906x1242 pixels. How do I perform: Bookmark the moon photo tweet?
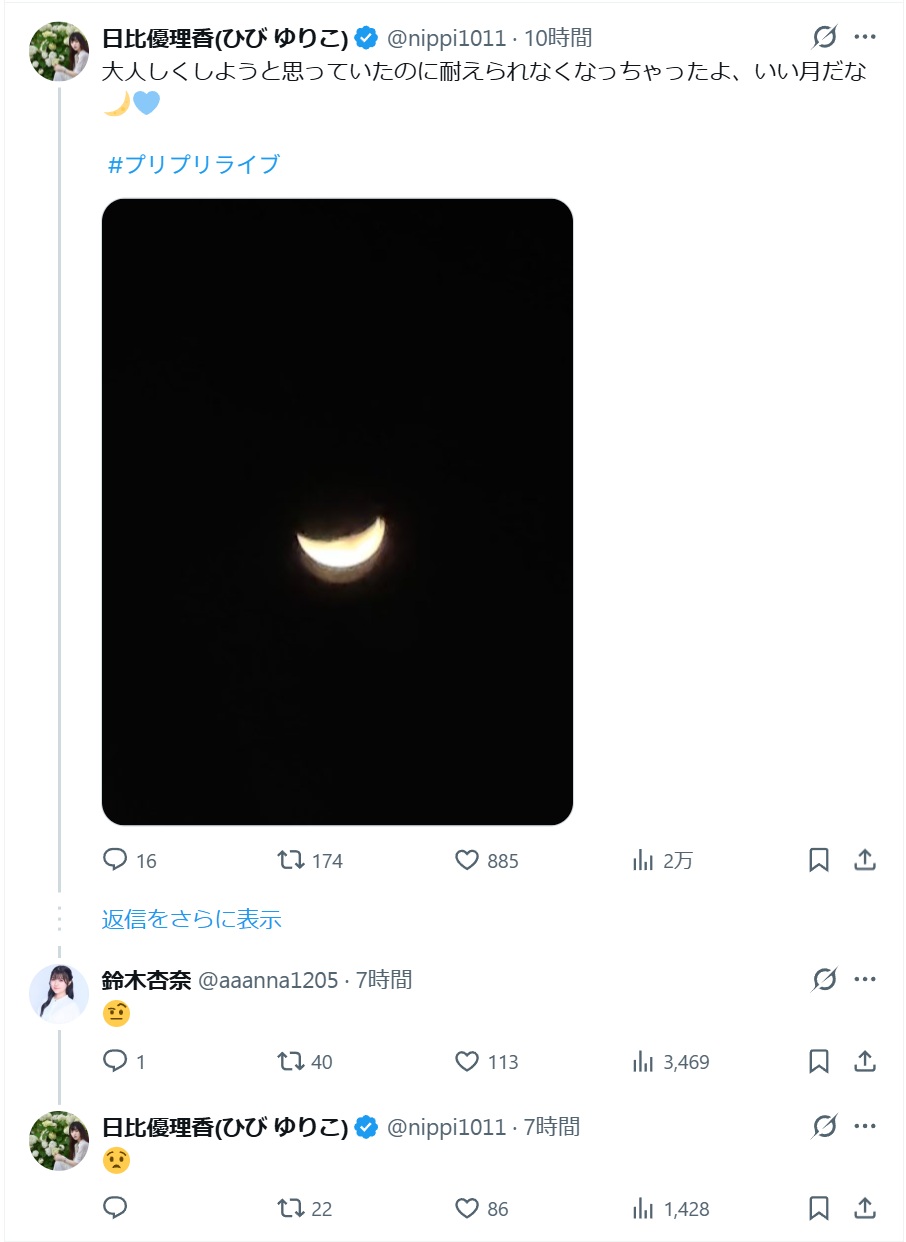[819, 860]
